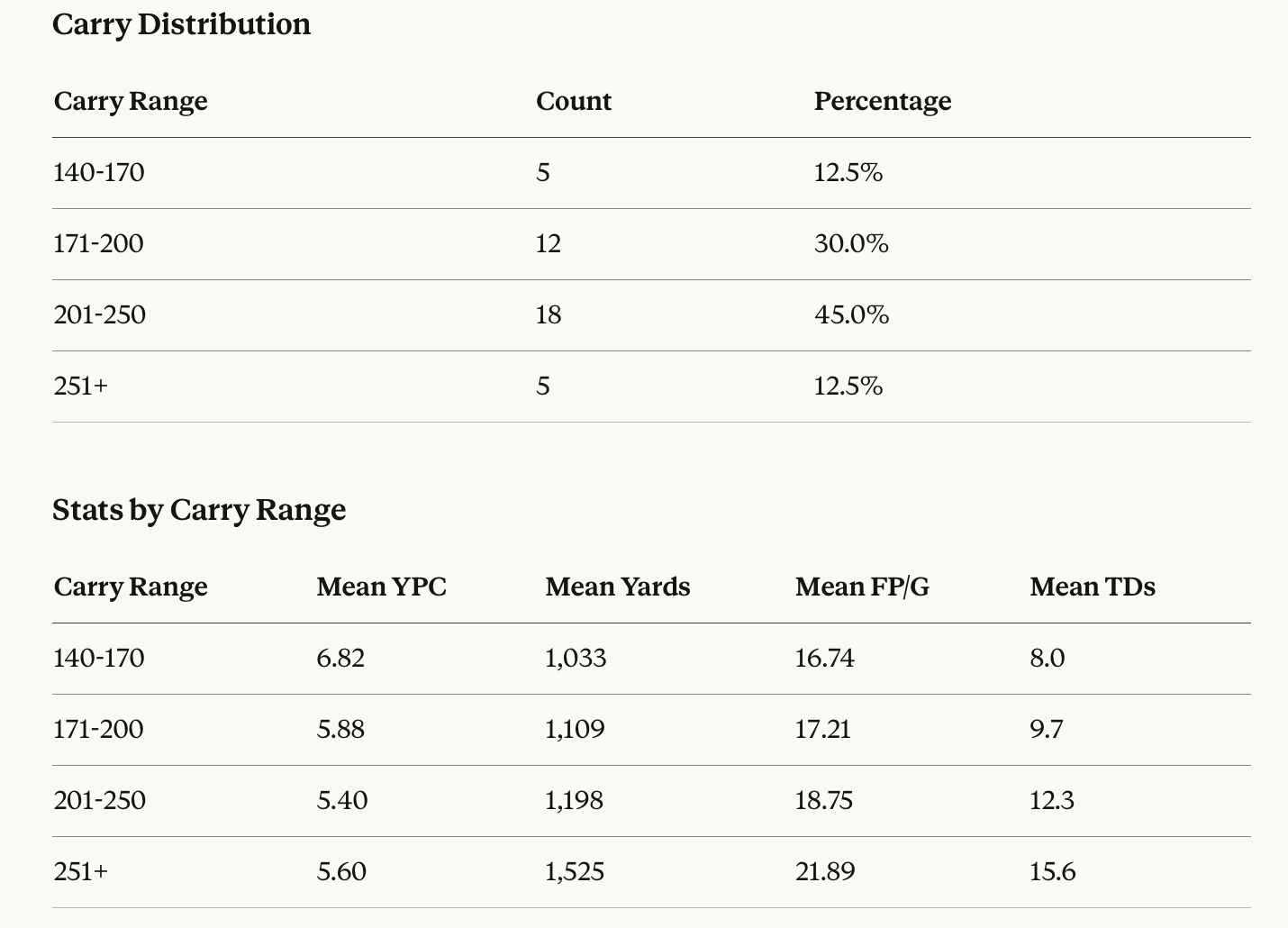The width and height of the screenshot is (1288, 928).
Task: Click the 18.75 mean FP/G cell
Action: [823, 800]
